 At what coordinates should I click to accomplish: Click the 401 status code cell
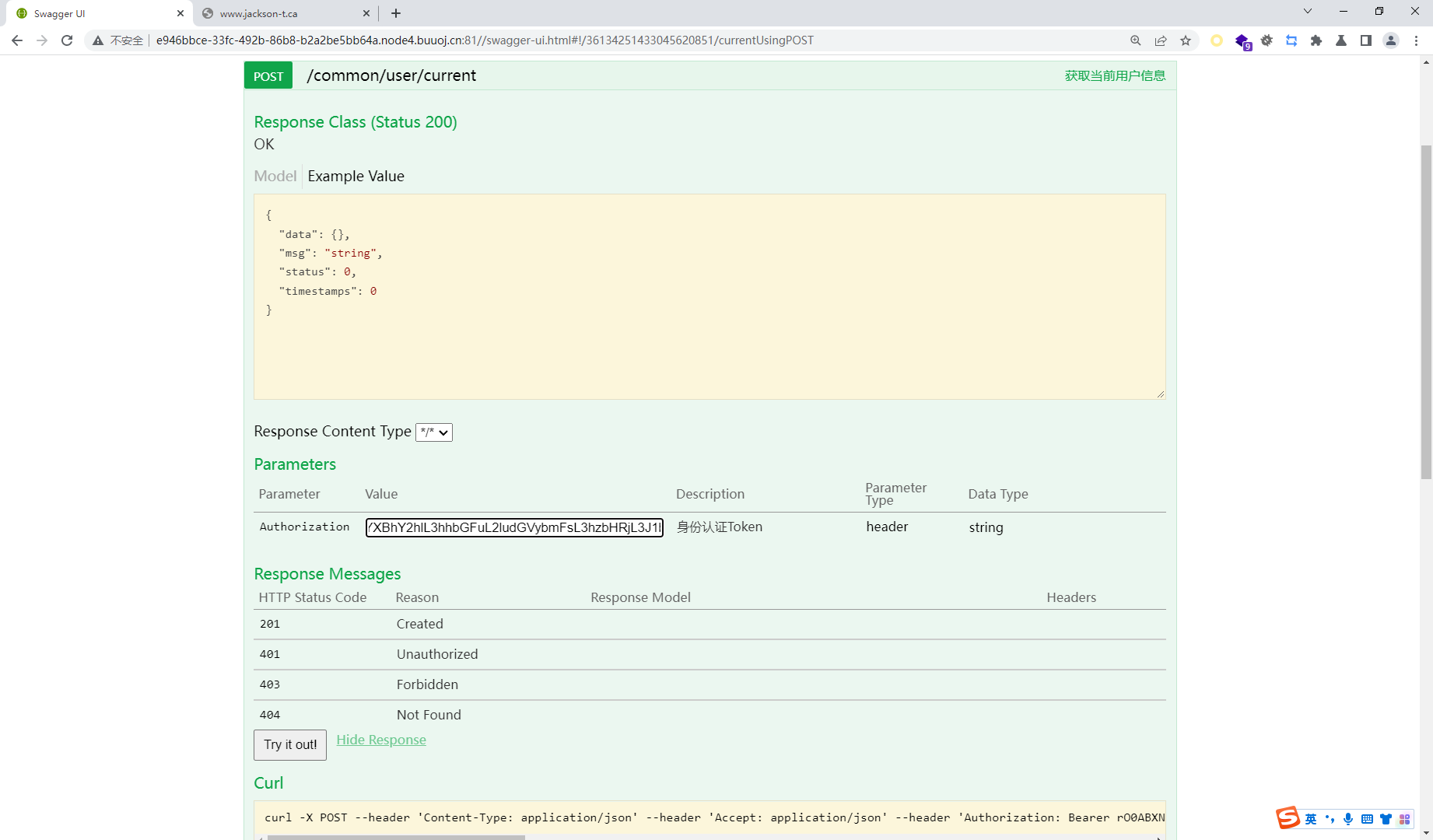(x=270, y=654)
